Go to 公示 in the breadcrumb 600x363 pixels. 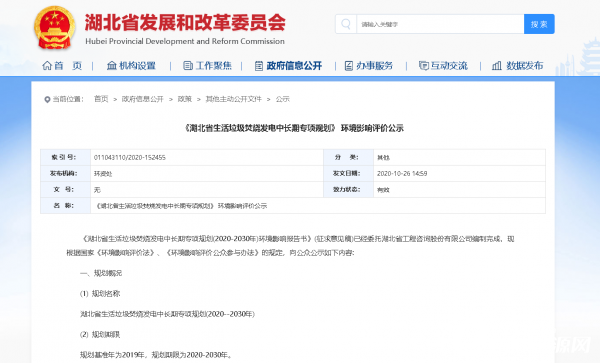tap(283, 99)
